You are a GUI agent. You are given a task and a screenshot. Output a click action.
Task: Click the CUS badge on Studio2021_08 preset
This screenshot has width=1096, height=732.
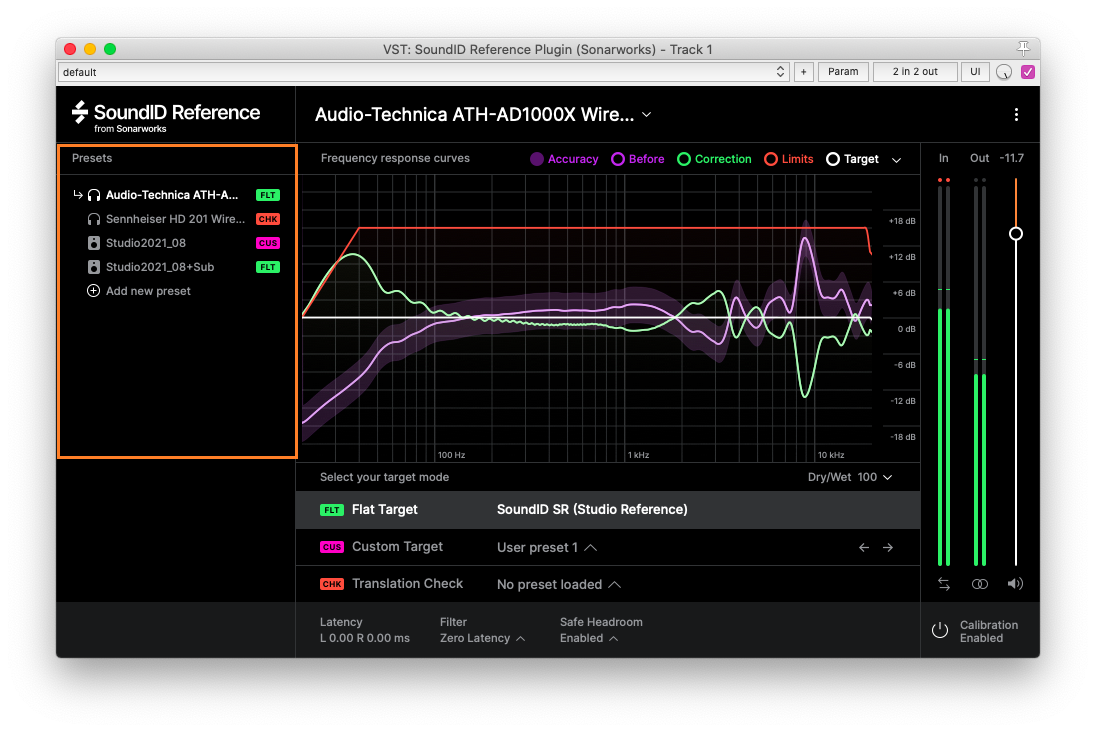pos(268,243)
